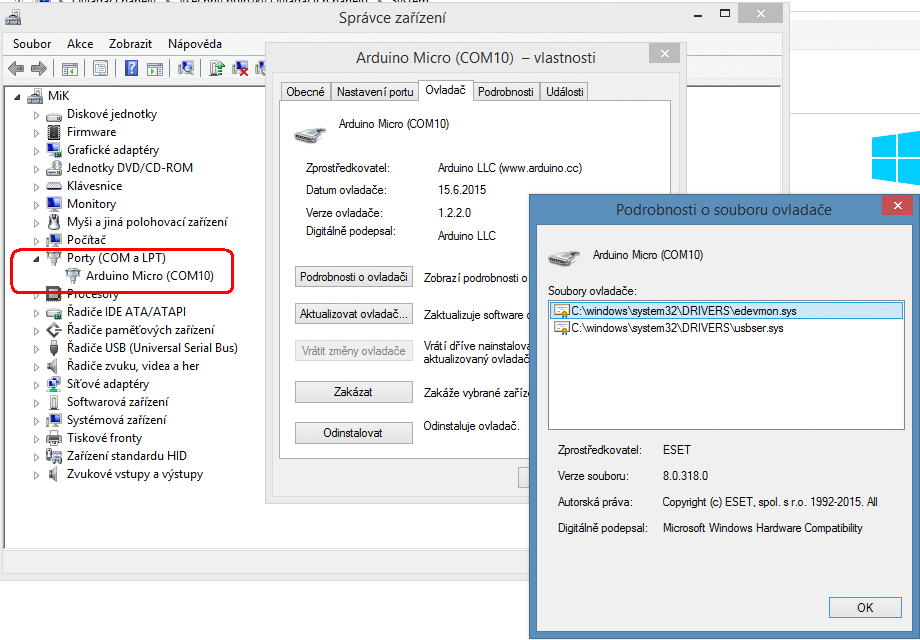Close the Arduino Micro (COM10) vlastnosti dialog
Viewport: 920px width, 640px height.
(664, 53)
